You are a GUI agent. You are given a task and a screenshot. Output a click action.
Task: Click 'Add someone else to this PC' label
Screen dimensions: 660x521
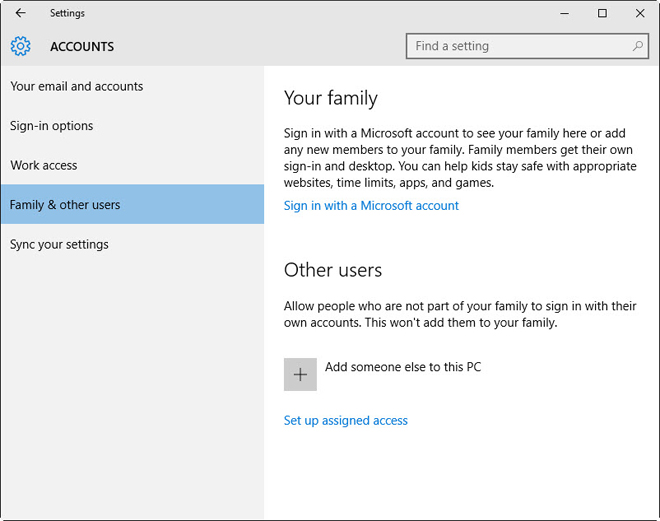[x=403, y=367]
